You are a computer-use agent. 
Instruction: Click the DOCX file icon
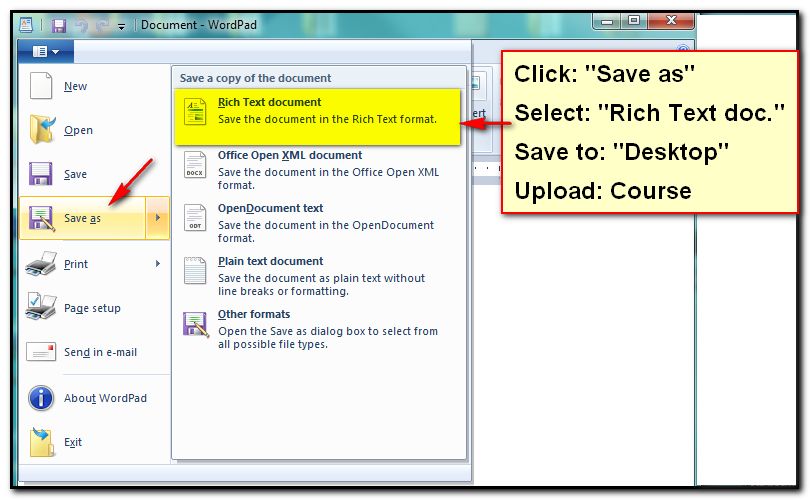click(x=195, y=165)
